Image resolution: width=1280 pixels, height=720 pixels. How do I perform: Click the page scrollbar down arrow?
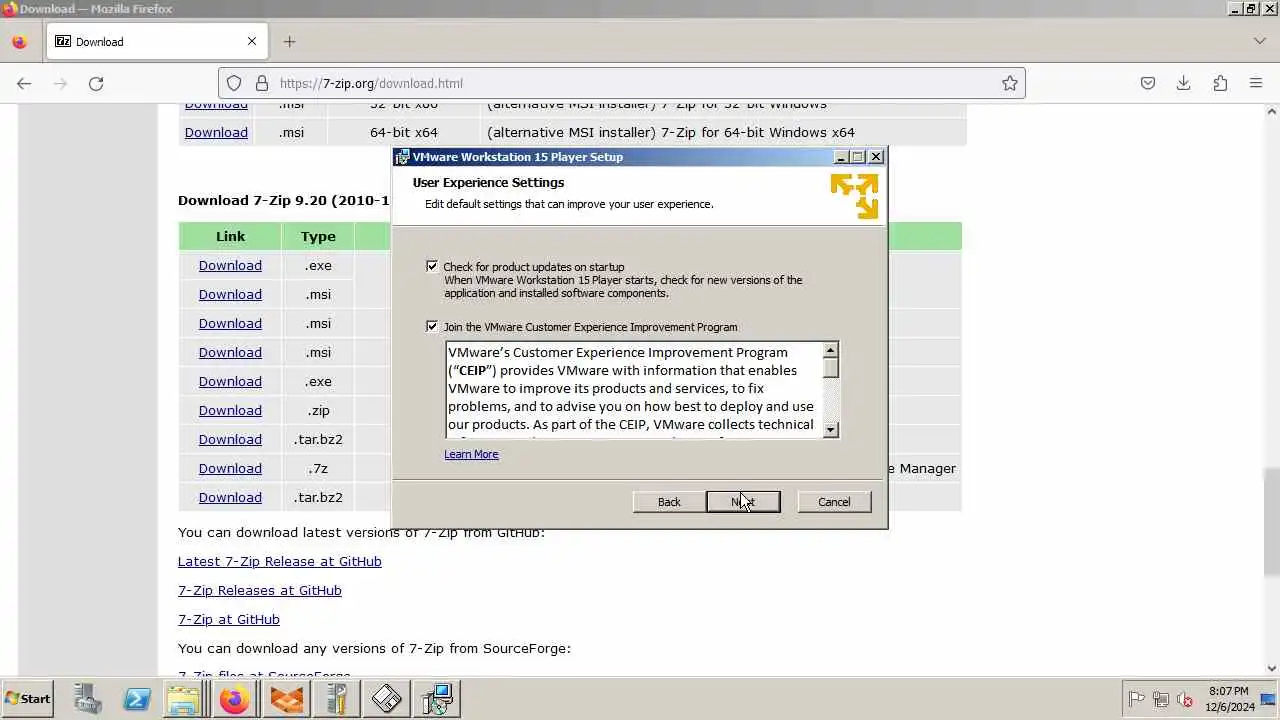coord(1272,669)
